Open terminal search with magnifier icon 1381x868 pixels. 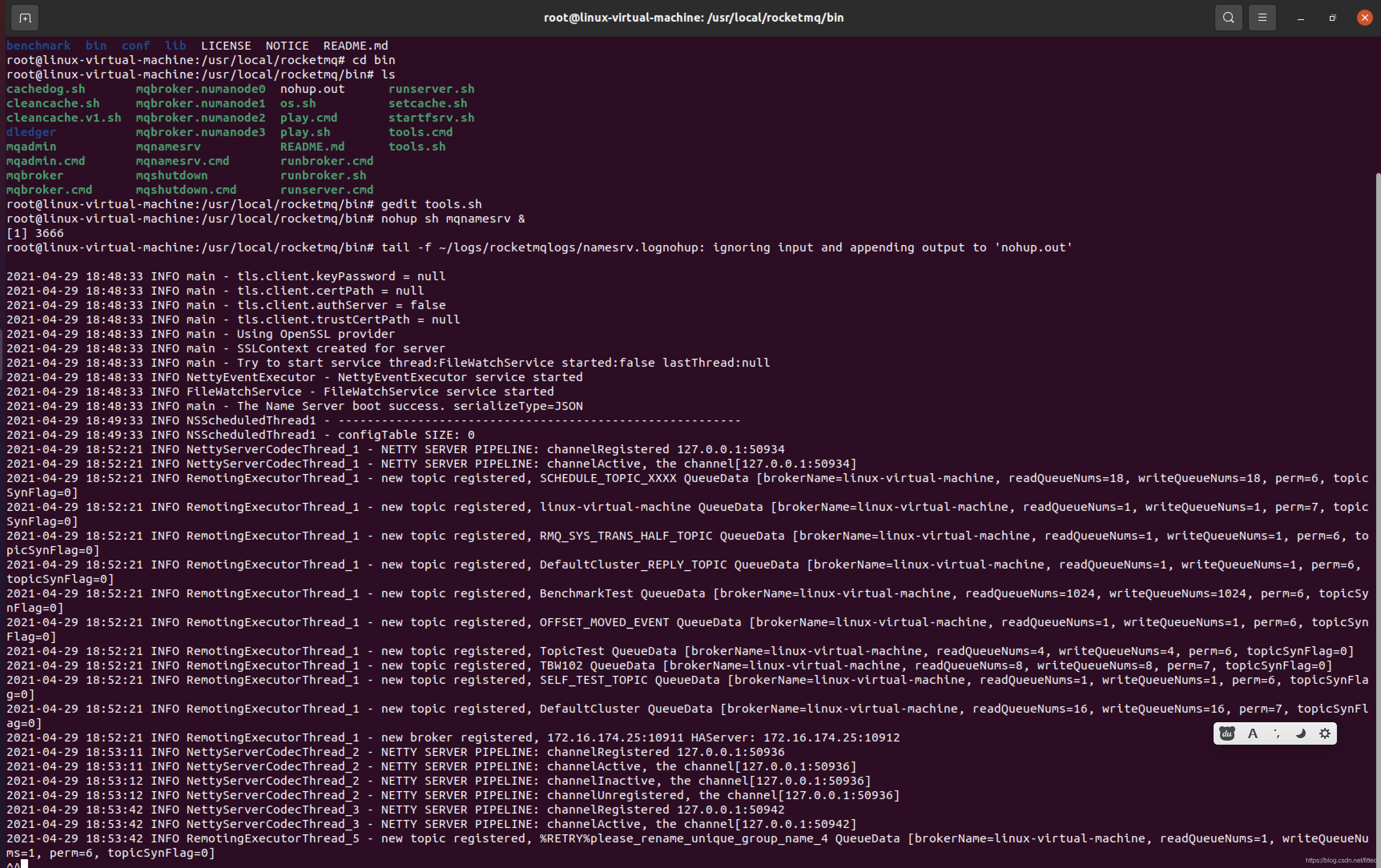(1228, 18)
